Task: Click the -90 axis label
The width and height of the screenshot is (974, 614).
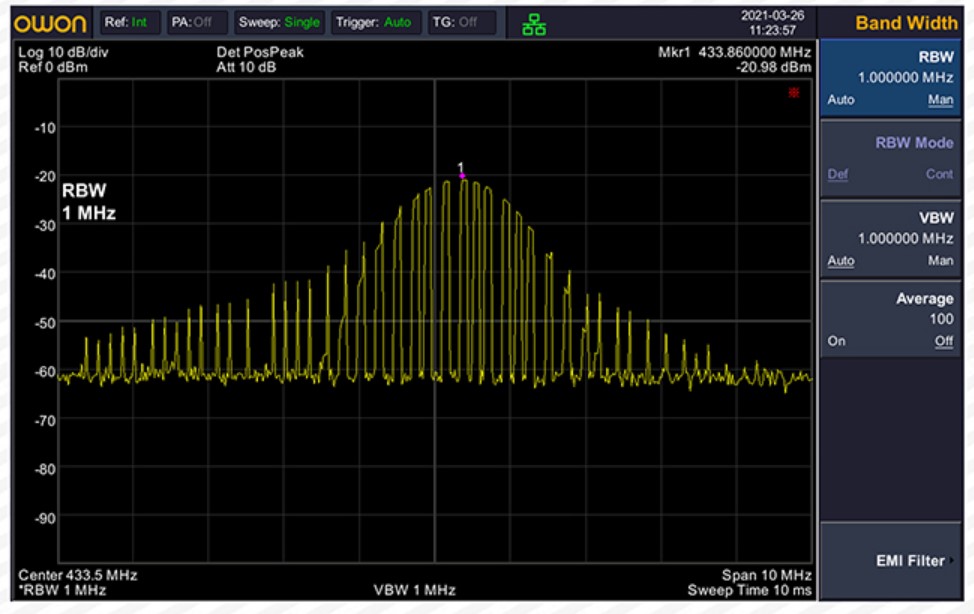Action: tap(45, 518)
